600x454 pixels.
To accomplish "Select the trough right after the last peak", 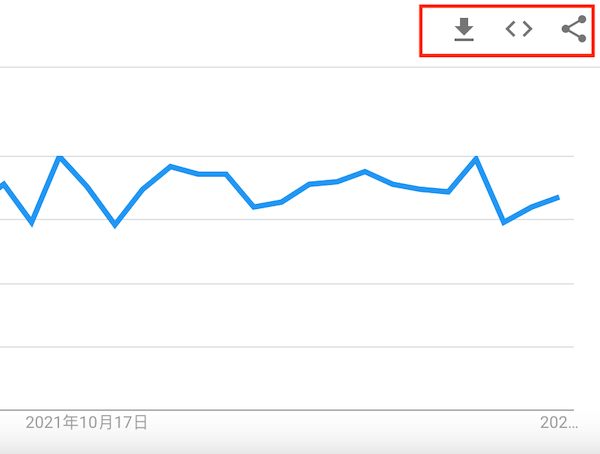I will [x=504, y=222].
